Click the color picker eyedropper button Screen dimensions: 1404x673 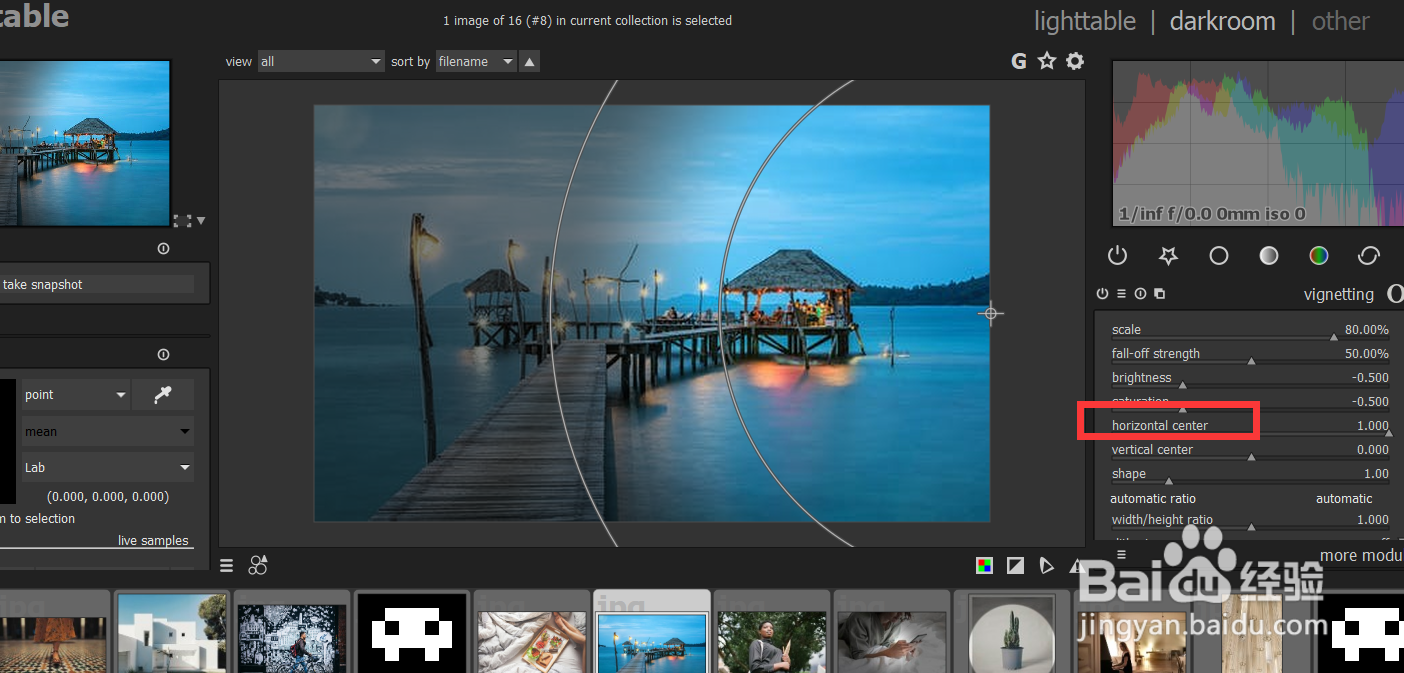click(x=163, y=395)
